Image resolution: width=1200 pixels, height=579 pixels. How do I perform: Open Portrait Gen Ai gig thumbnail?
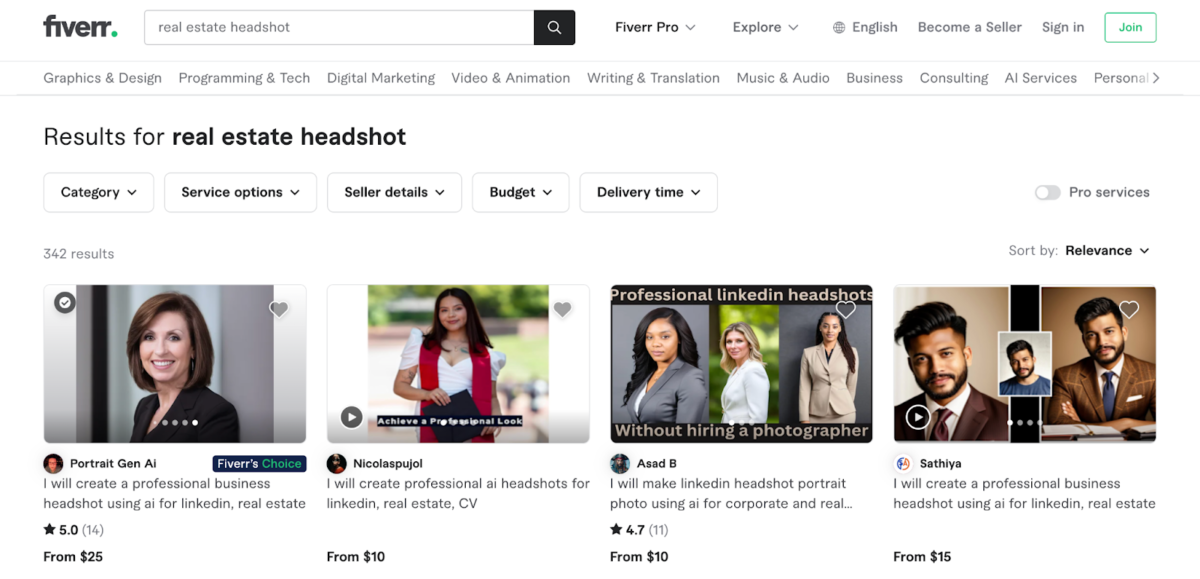(175, 364)
